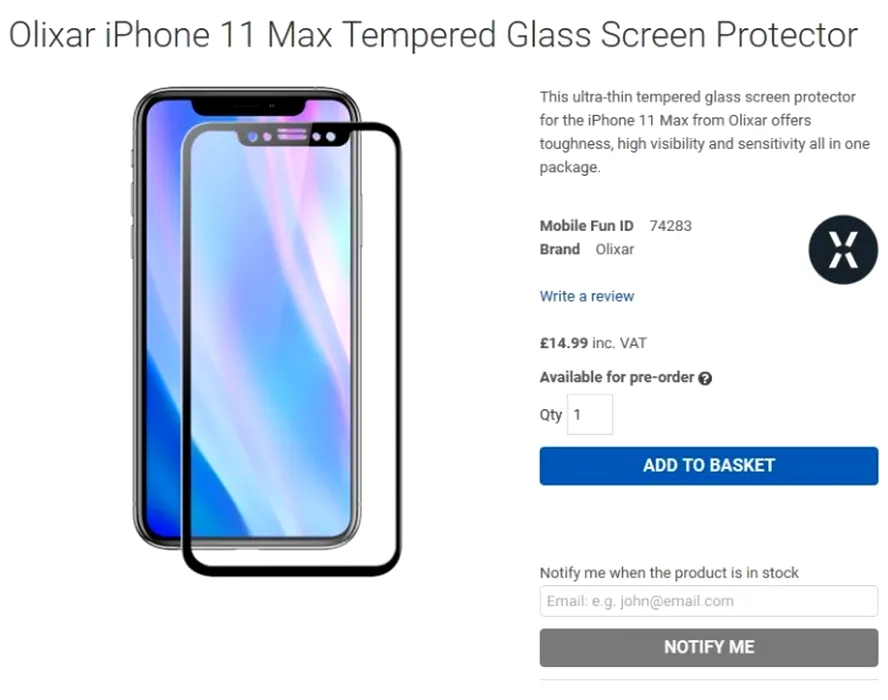This screenshot has width=888, height=700.
Task: Click the stock notification label text
Action: tap(669, 573)
